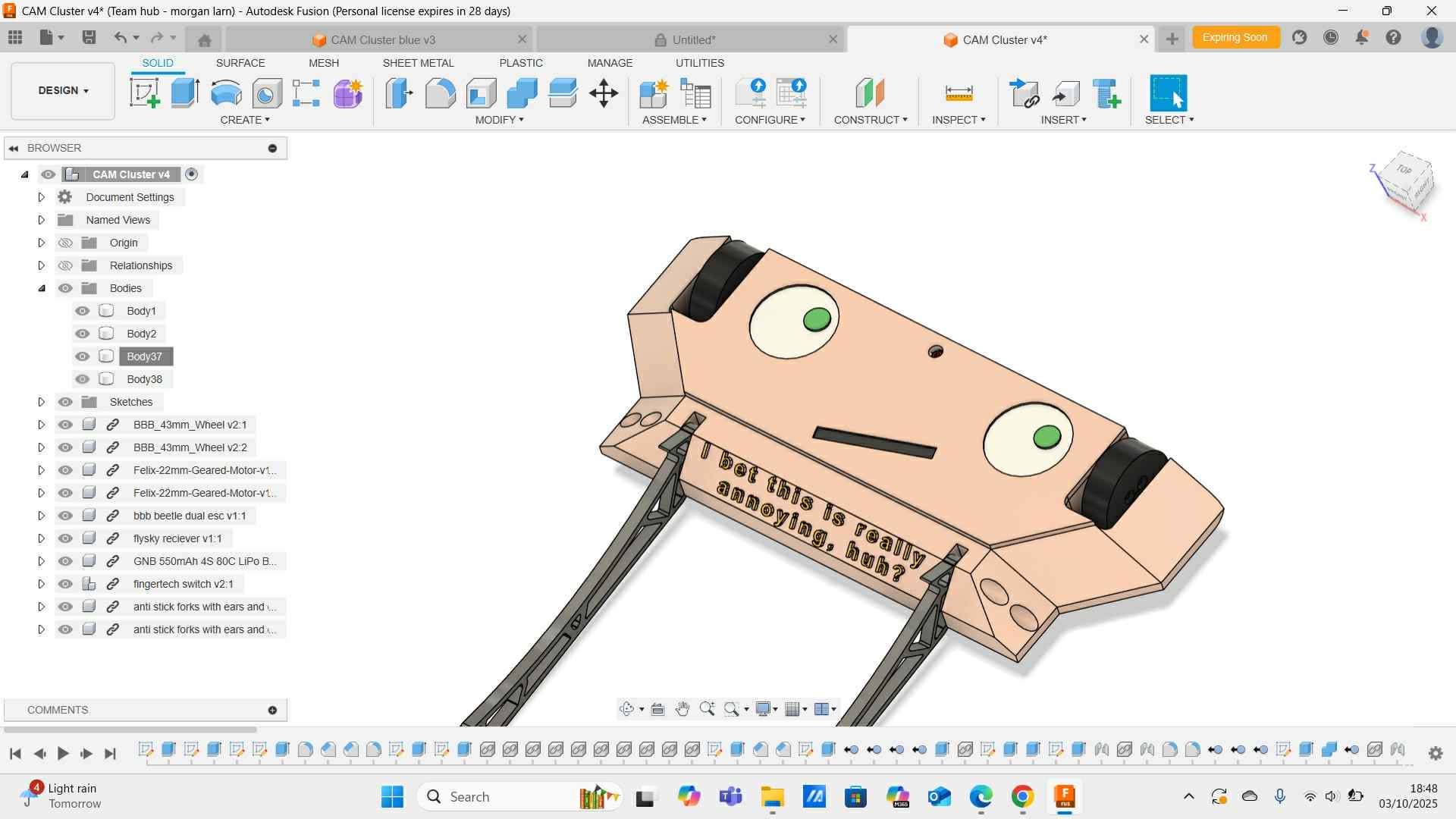Image resolution: width=1456 pixels, height=819 pixels.
Task: Open the notifications bell icon
Action: (1362, 38)
